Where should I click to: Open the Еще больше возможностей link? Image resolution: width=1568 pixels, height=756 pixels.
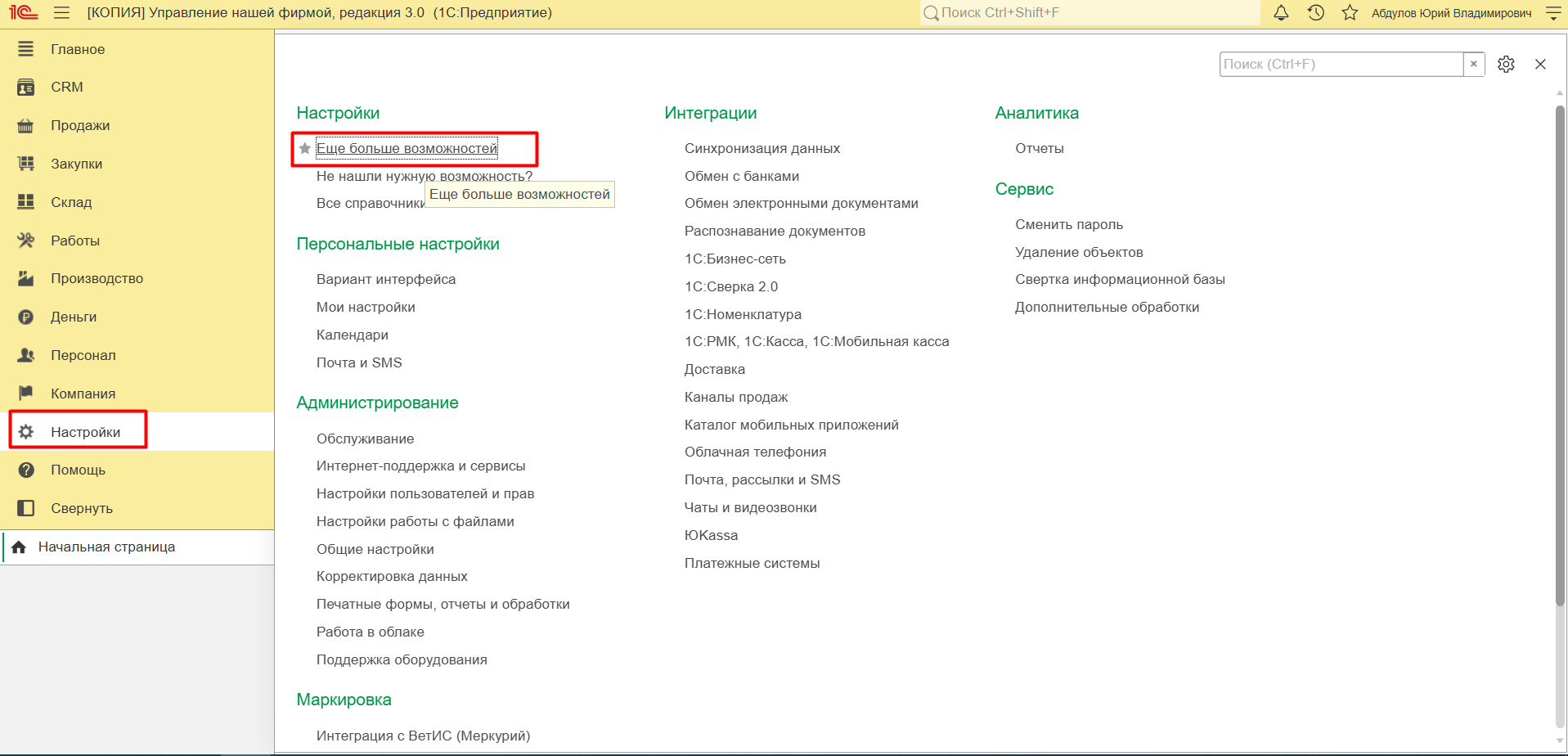(407, 149)
